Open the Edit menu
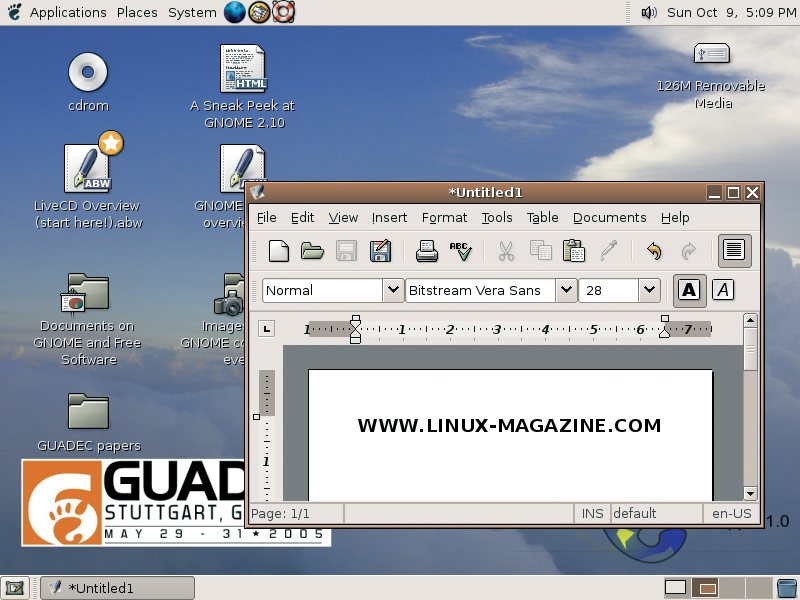The width and height of the screenshot is (800, 600). pyautogui.click(x=303, y=218)
